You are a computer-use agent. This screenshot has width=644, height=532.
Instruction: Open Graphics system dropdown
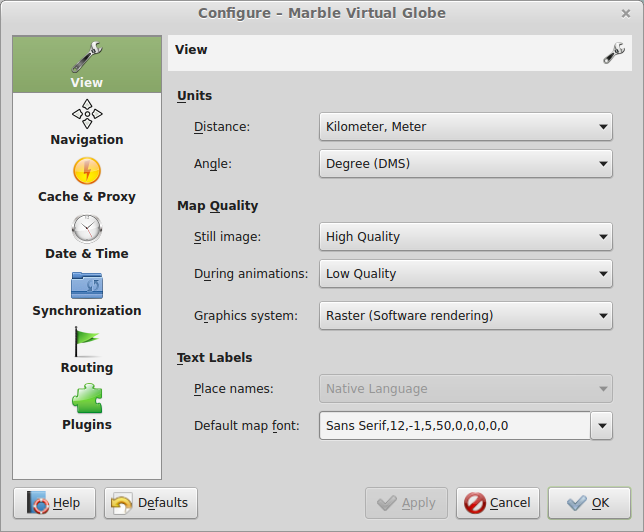466,316
